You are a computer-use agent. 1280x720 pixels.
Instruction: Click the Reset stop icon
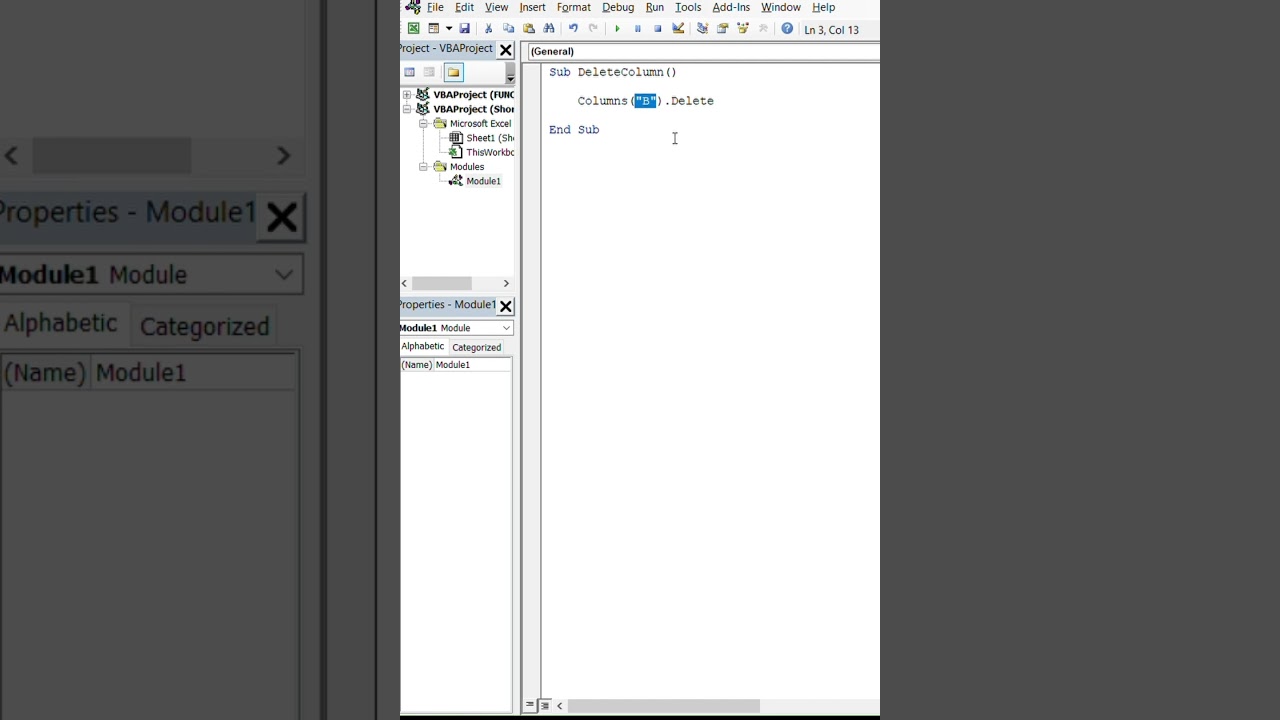pyautogui.click(x=657, y=29)
